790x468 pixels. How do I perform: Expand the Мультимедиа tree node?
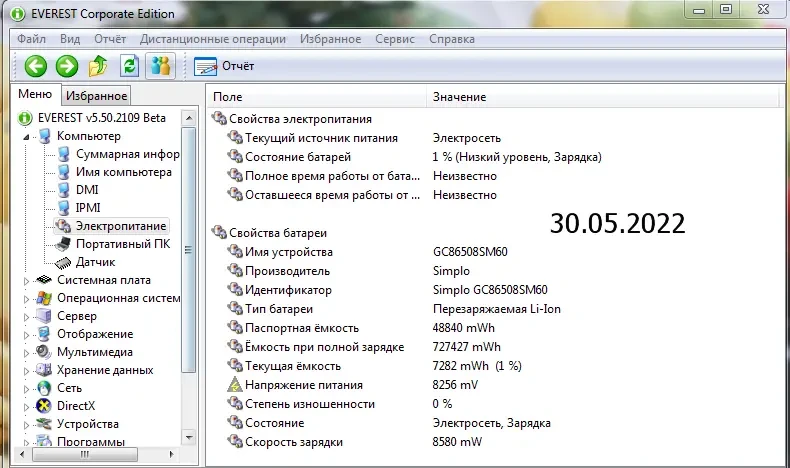(26, 353)
